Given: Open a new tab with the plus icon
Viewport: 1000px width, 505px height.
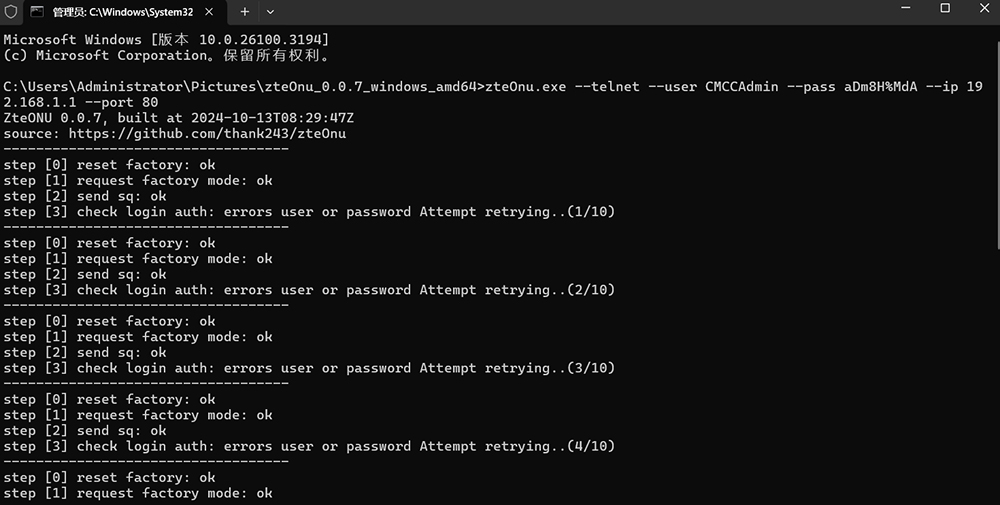Looking at the screenshot, I should (245, 11).
